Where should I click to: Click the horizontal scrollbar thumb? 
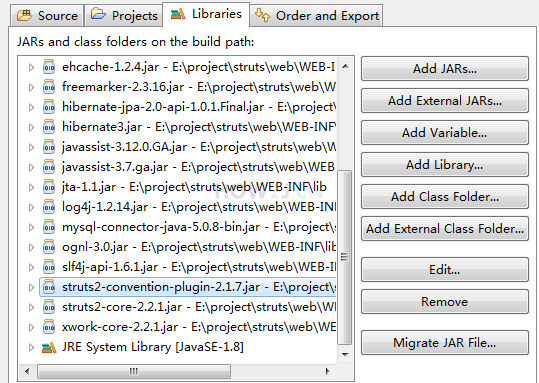pyautogui.click(x=134, y=371)
